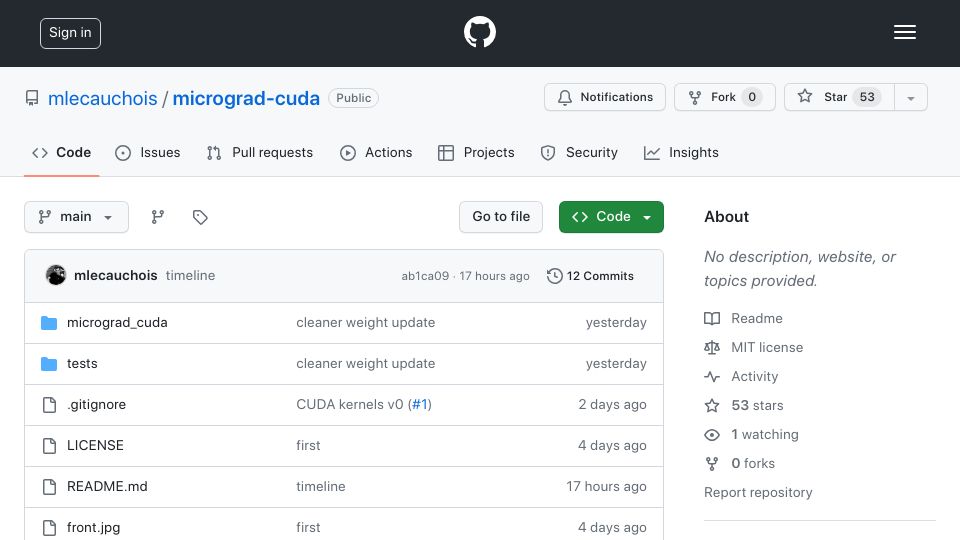Click the GitHub Octocat logo

[479, 32]
